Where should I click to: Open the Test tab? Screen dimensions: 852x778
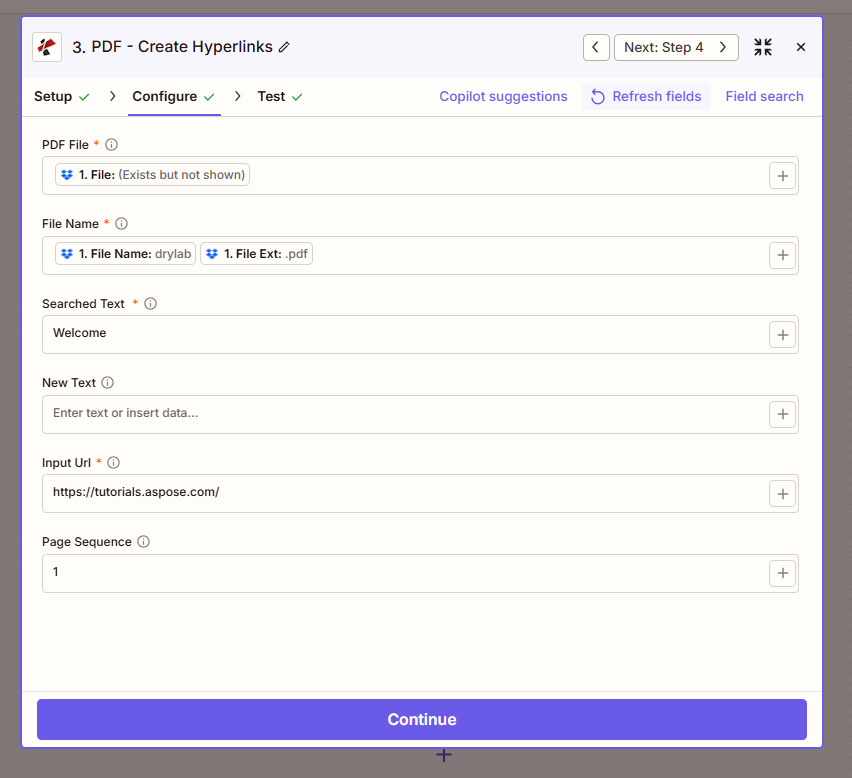coord(271,97)
